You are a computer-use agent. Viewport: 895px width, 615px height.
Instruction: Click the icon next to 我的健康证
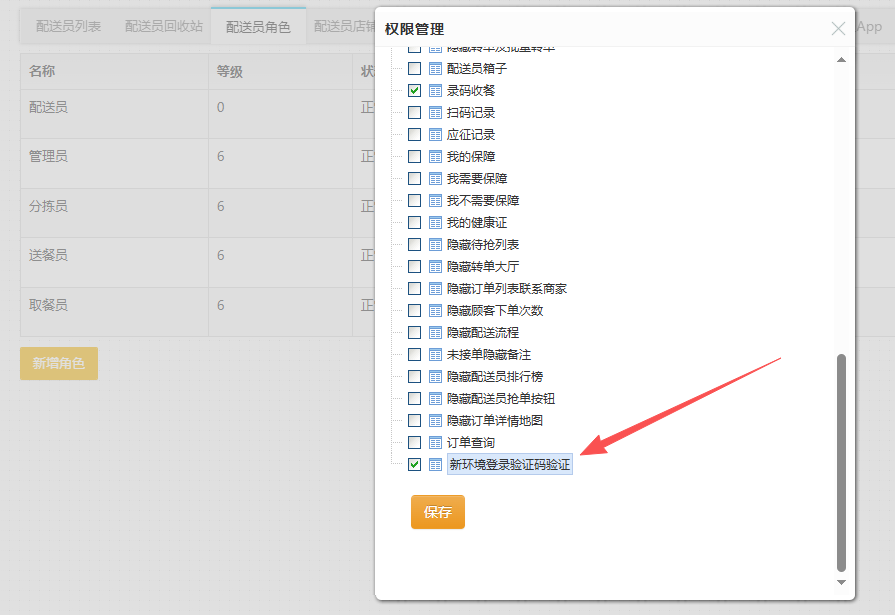[435, 223]
